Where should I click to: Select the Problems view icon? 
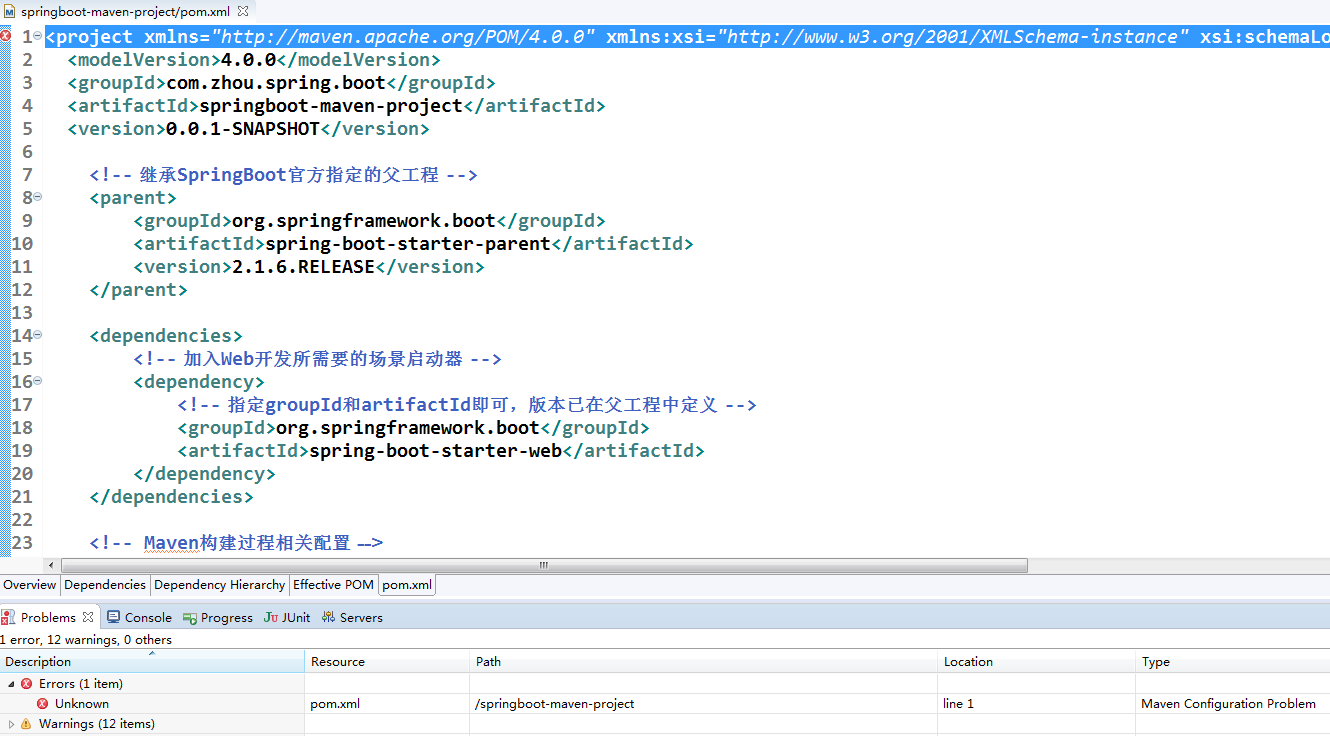point(11,617)
